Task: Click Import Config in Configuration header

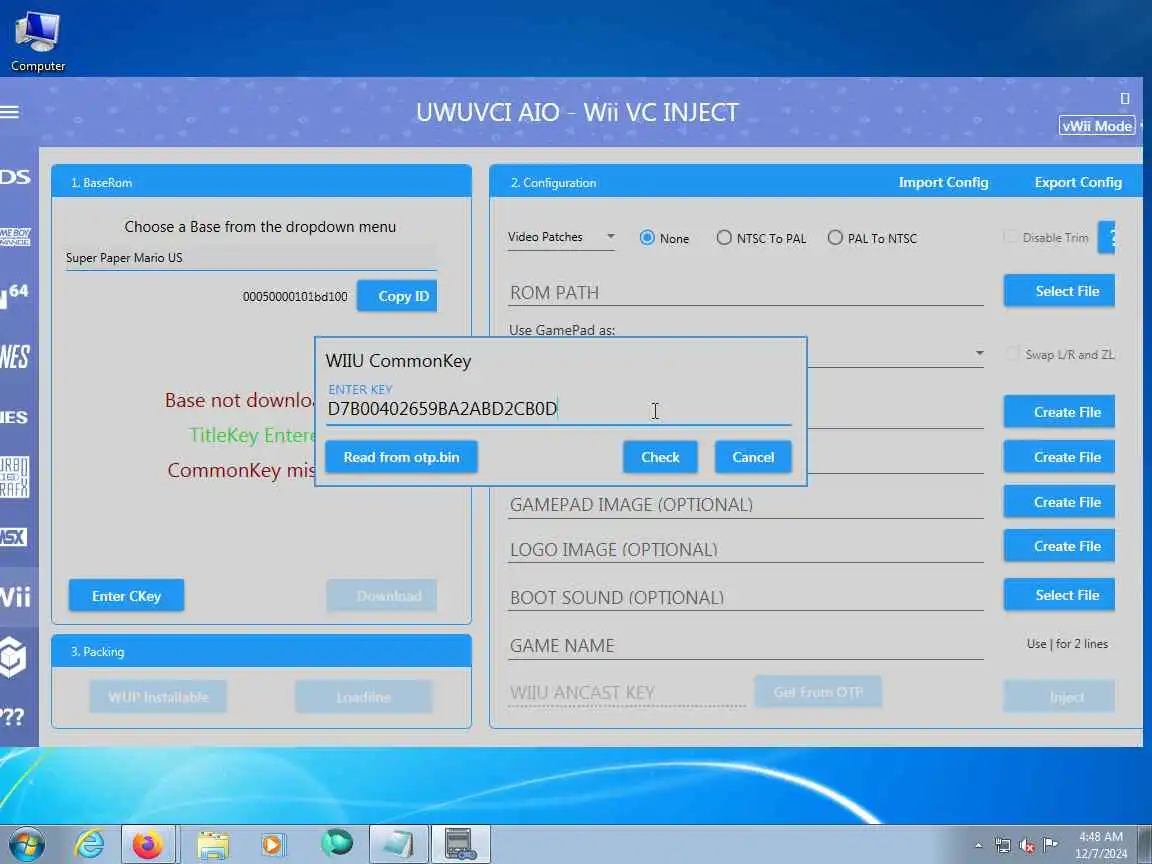Action: click(943, 182)
